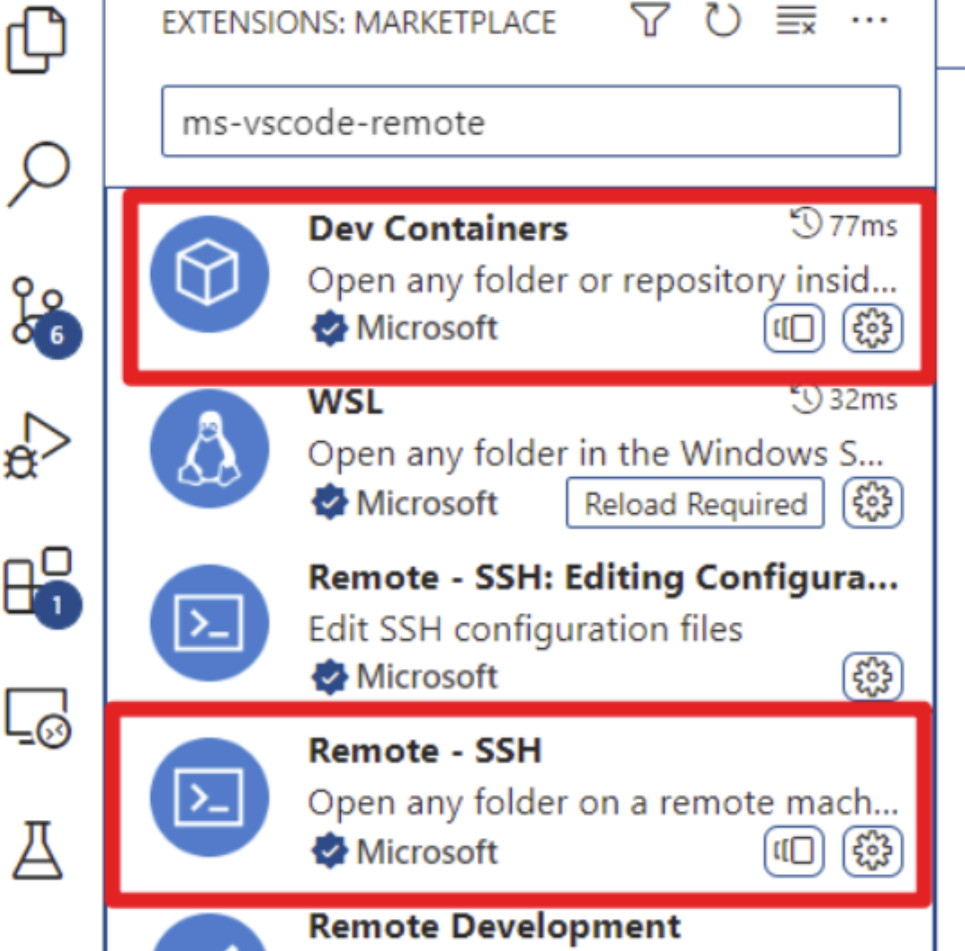Image resolution: width=965 pixels, height=951 pixels.
Task: Open the Views and More Actions menu
Action: (x=866, y=20)
